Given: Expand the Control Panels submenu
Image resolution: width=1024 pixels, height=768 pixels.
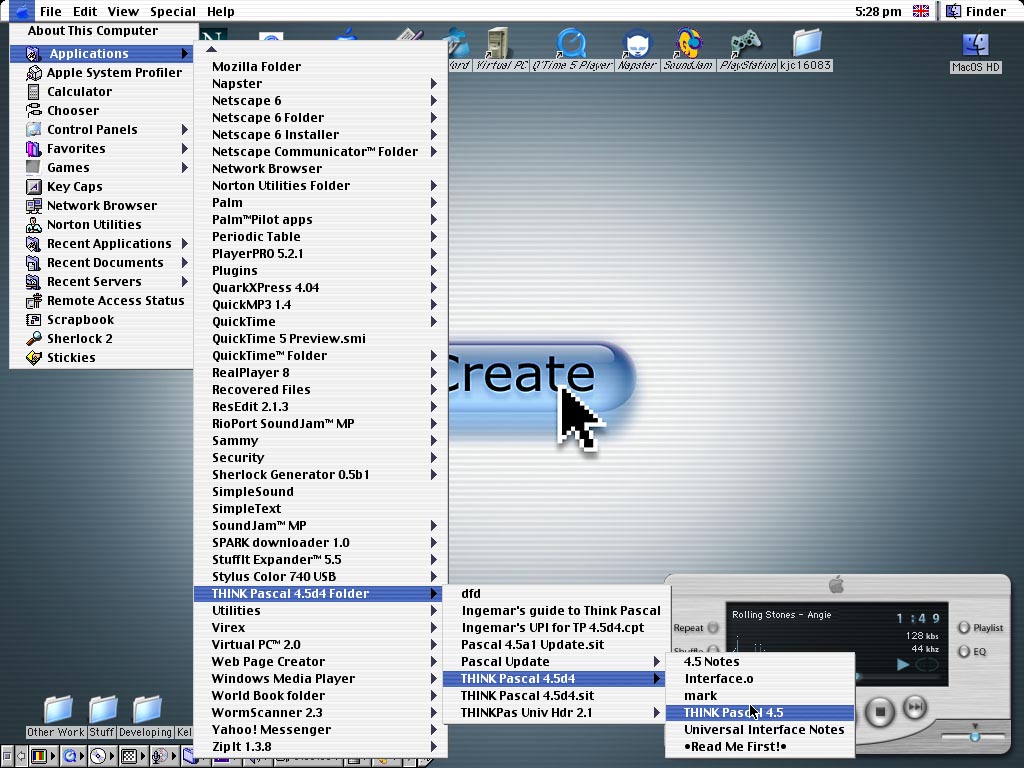Looking at the screenshot, I should click(92, 130).
